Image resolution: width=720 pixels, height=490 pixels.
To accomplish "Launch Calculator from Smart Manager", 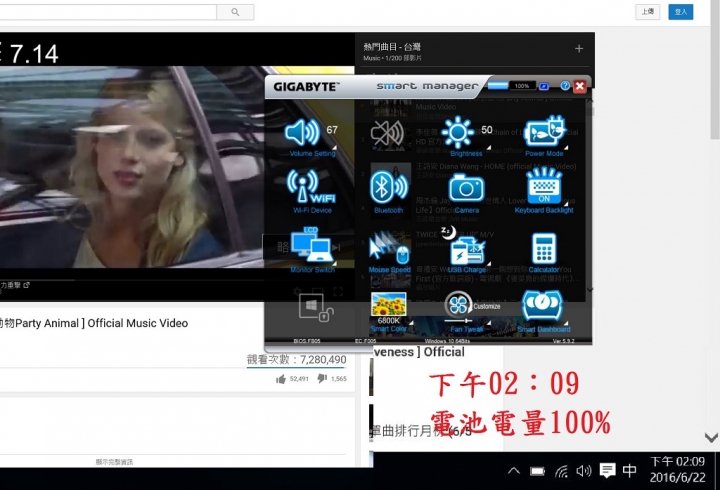I will (x=544, y=248).
